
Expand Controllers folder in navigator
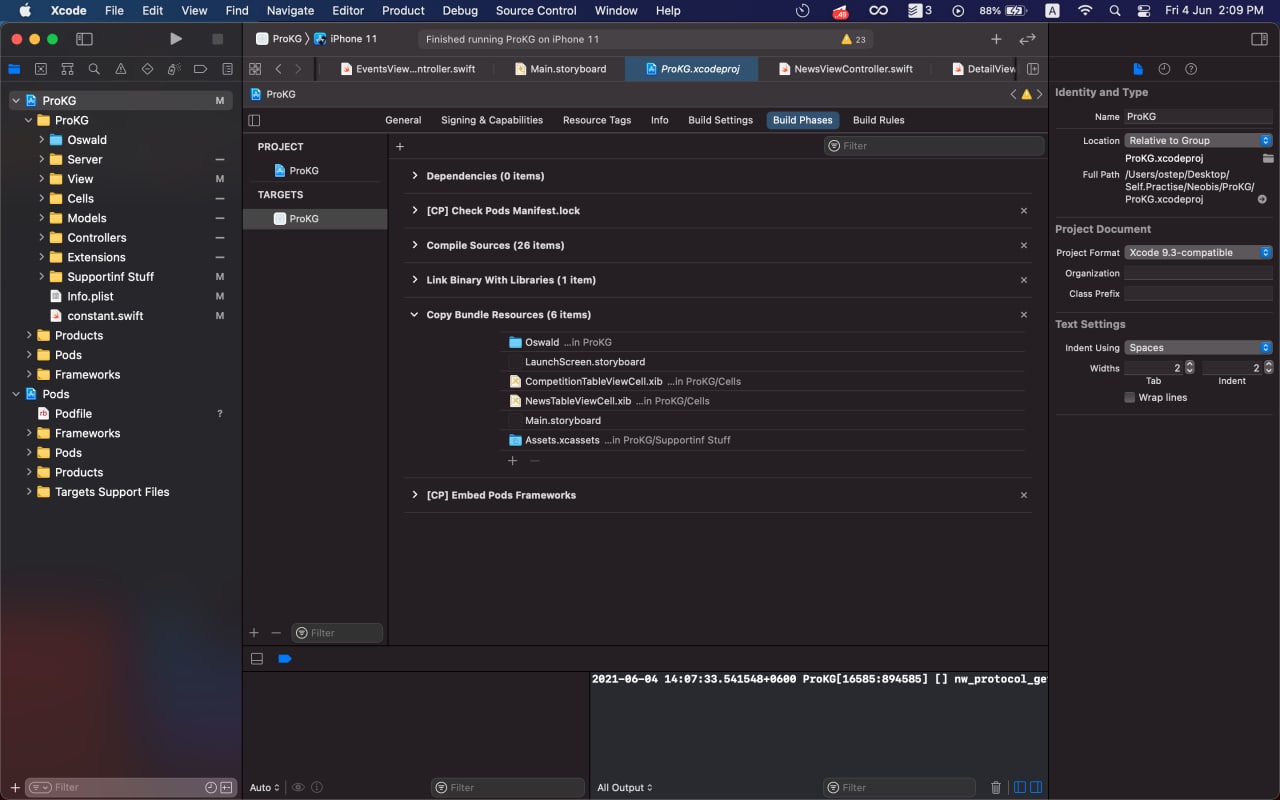(x=42, y=237)
